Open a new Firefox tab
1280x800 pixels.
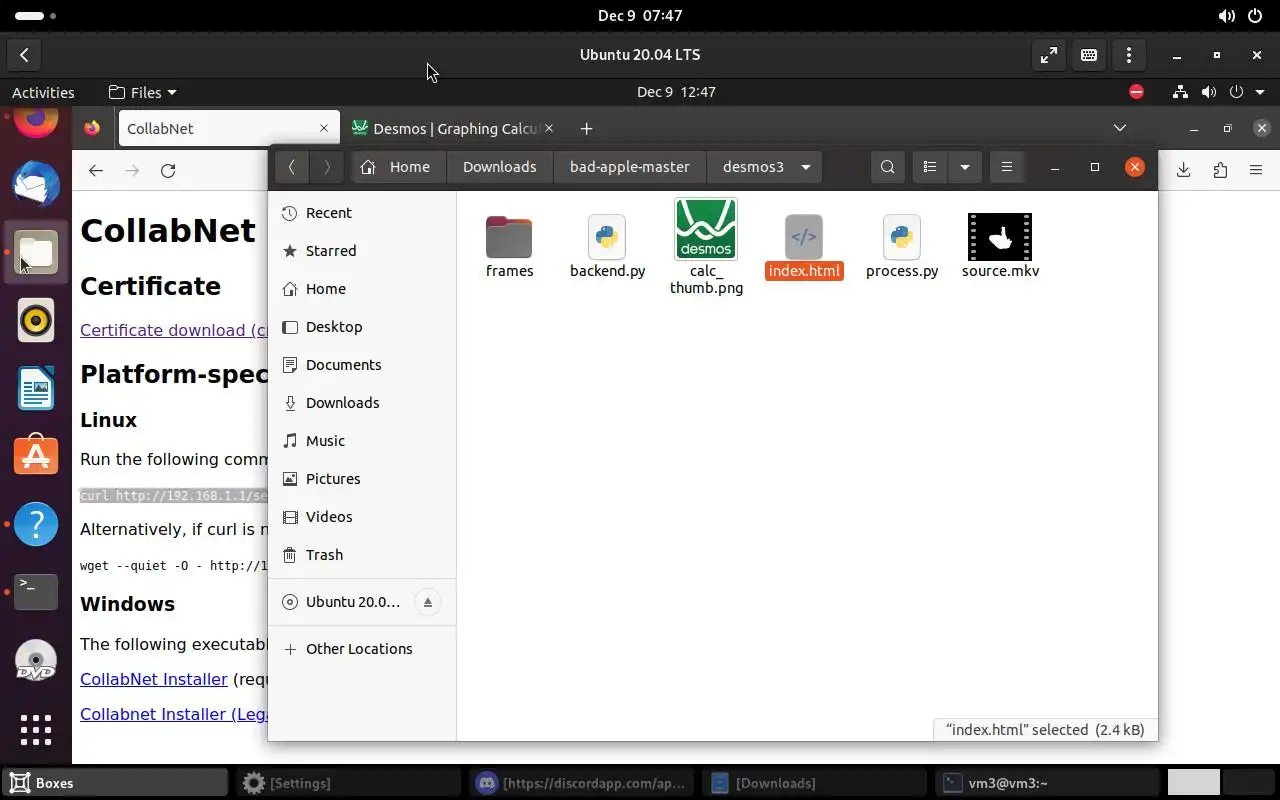point(586,128)
